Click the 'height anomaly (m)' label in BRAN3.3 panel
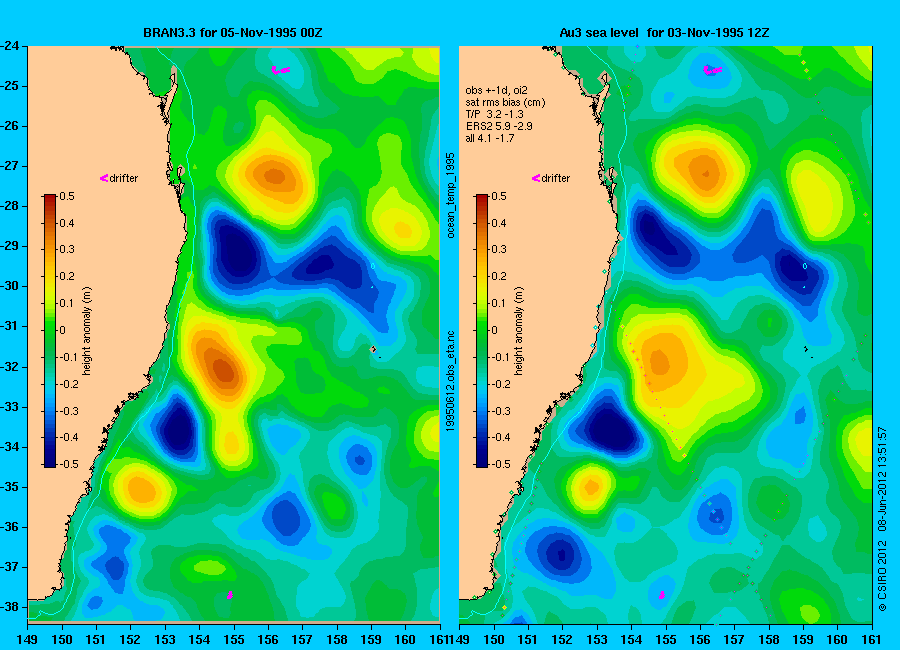The width and height of the screenshot is (900, 650). tap(87, 331)
